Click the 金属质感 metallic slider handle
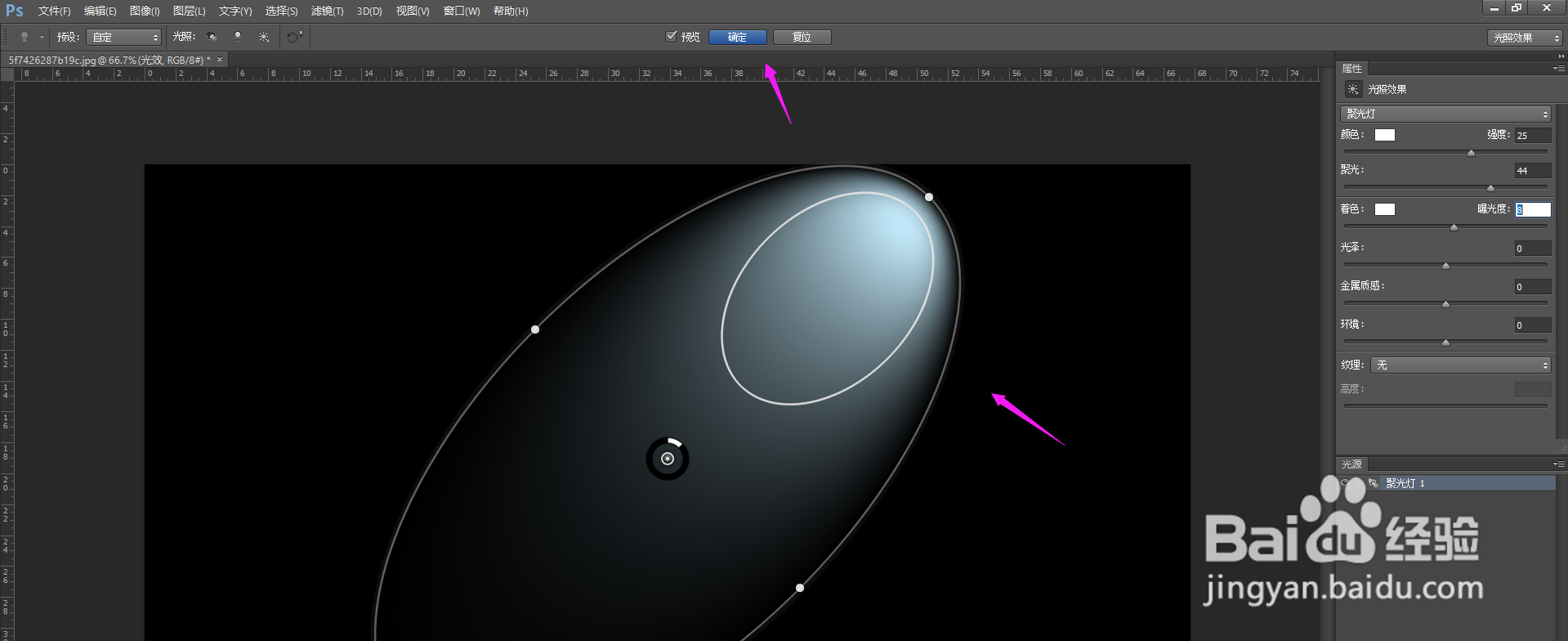1568x641 pixels. (x=1446, y=304)
